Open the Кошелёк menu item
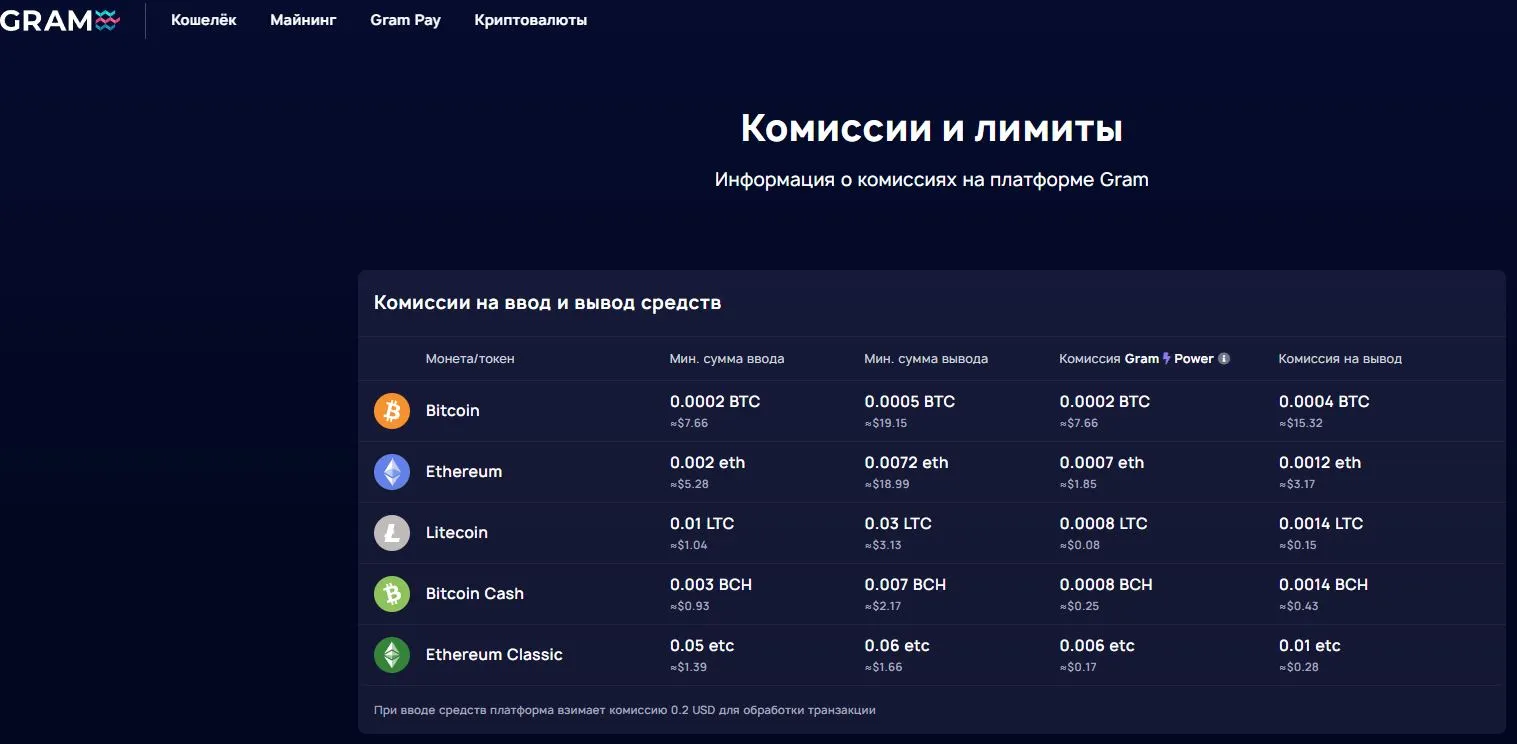 coord(204,20)
